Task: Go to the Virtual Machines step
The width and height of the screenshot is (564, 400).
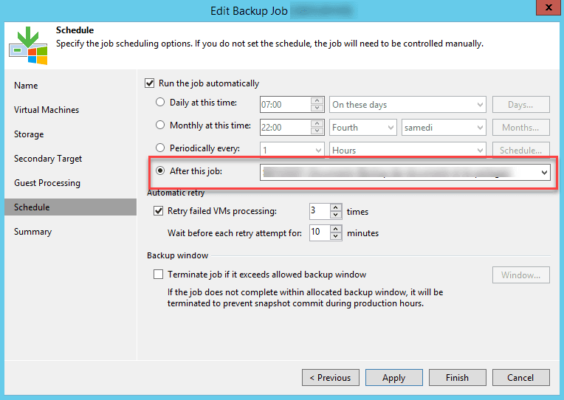Action: (46, 110)
